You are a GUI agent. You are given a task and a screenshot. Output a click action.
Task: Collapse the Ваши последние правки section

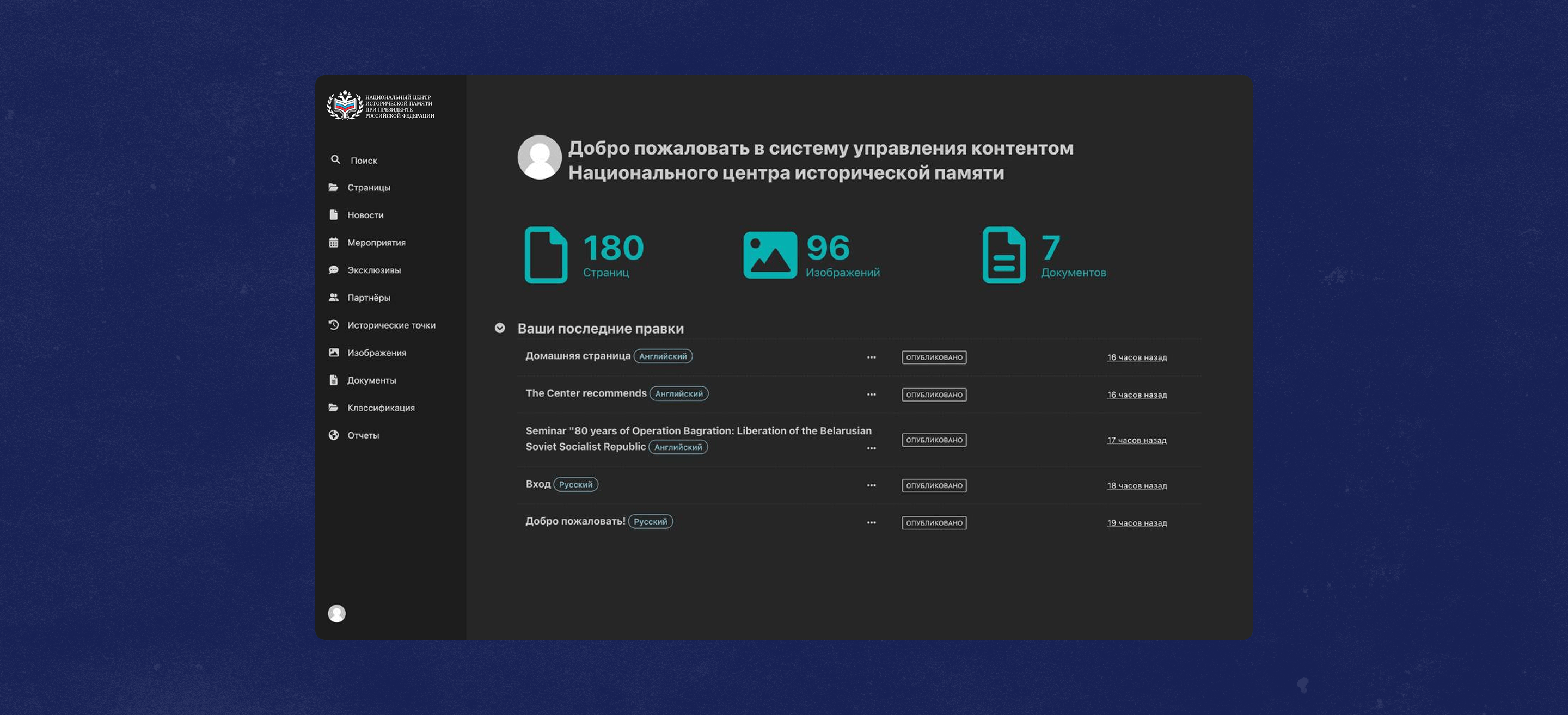click(500, 328)
